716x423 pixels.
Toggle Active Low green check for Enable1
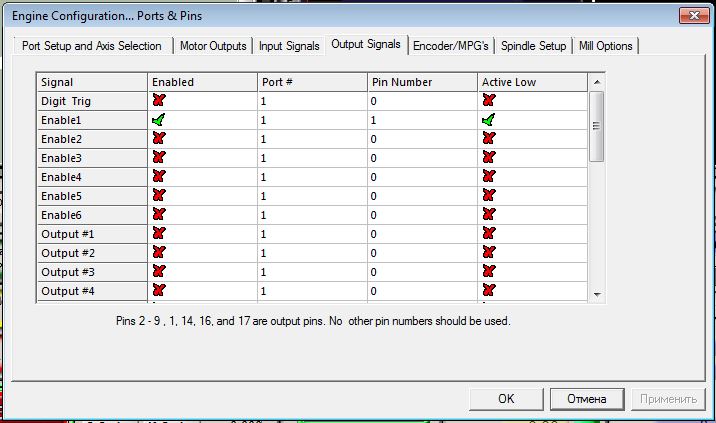pos(489,120)
